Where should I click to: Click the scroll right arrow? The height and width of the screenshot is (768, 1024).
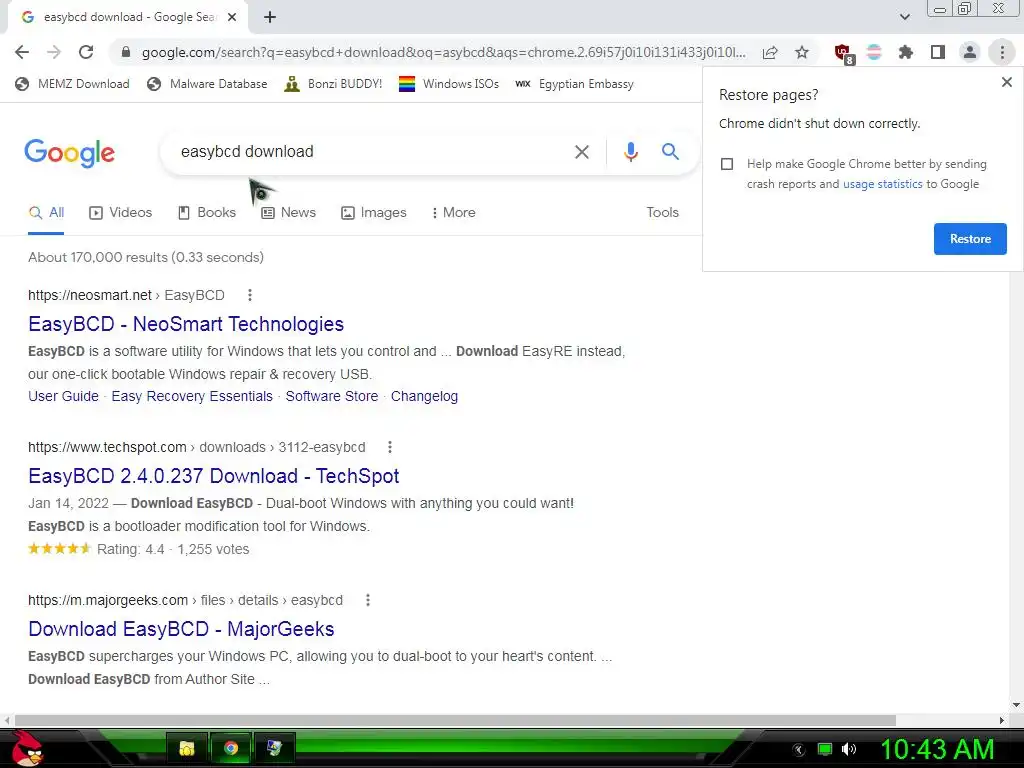click(1001, 720)
